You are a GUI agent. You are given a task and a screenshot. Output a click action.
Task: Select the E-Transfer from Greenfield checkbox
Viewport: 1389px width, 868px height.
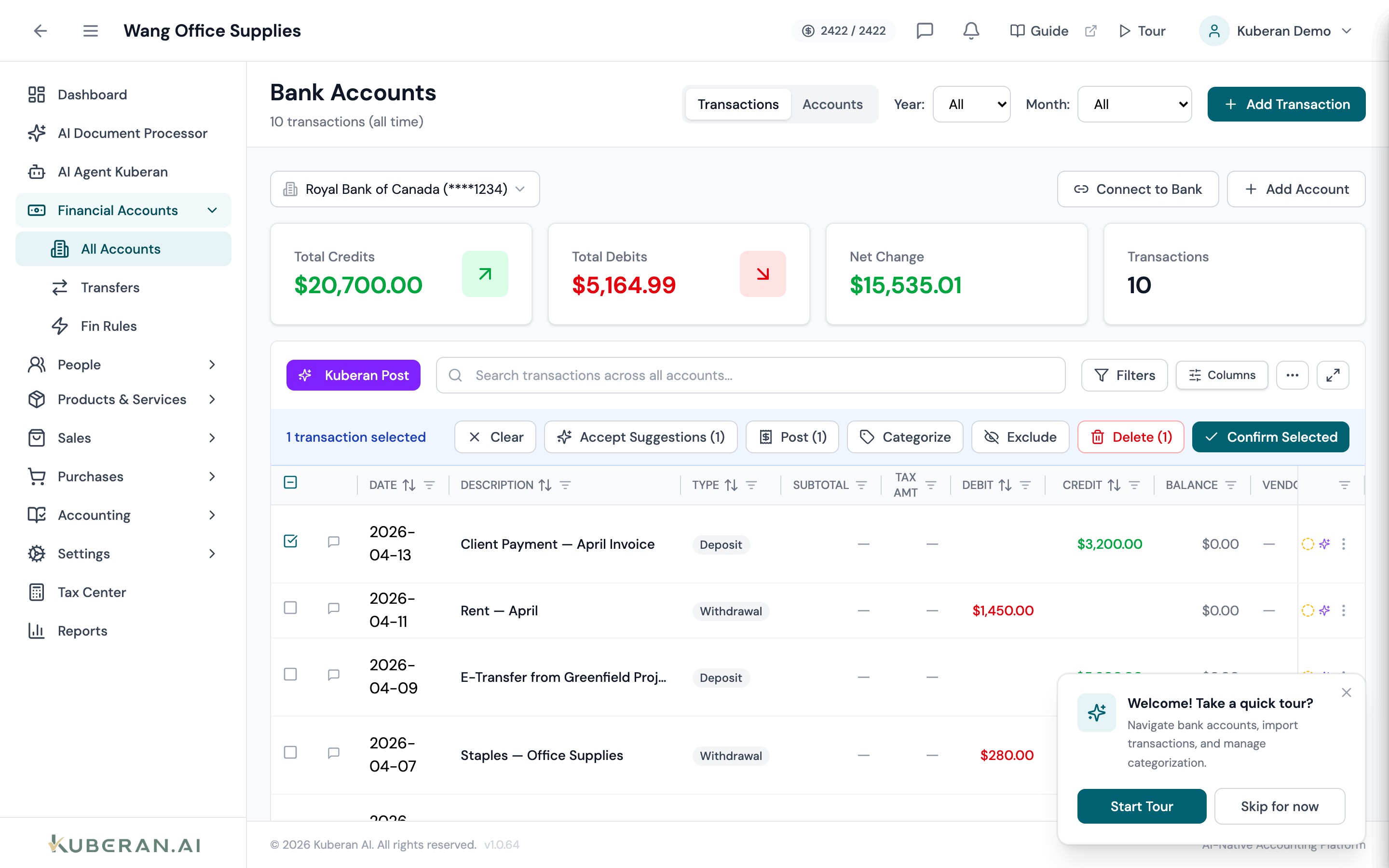[x=290, y=674]
